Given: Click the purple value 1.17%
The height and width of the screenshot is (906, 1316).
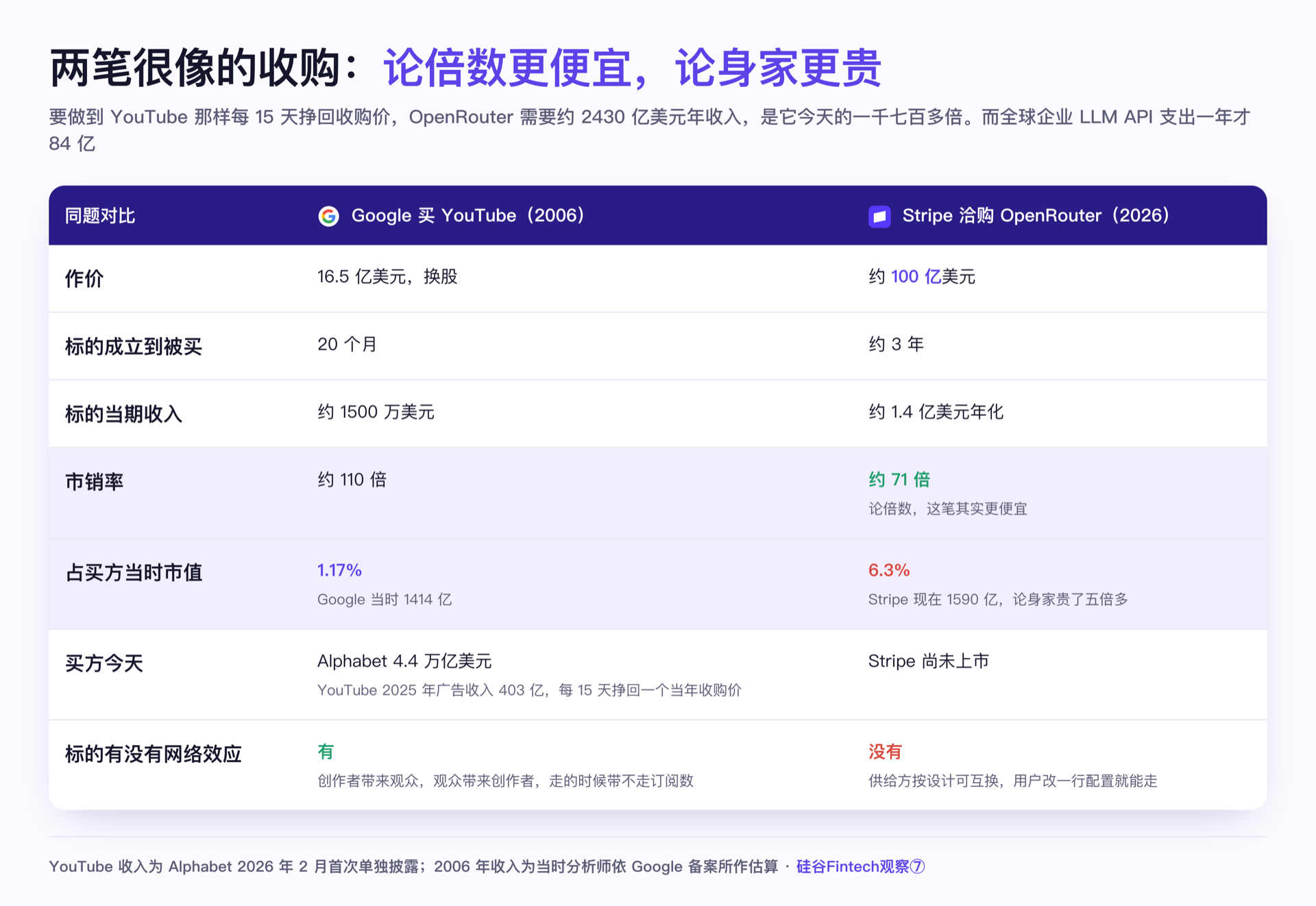Looking at the screenshot, I should click(339, 570).
